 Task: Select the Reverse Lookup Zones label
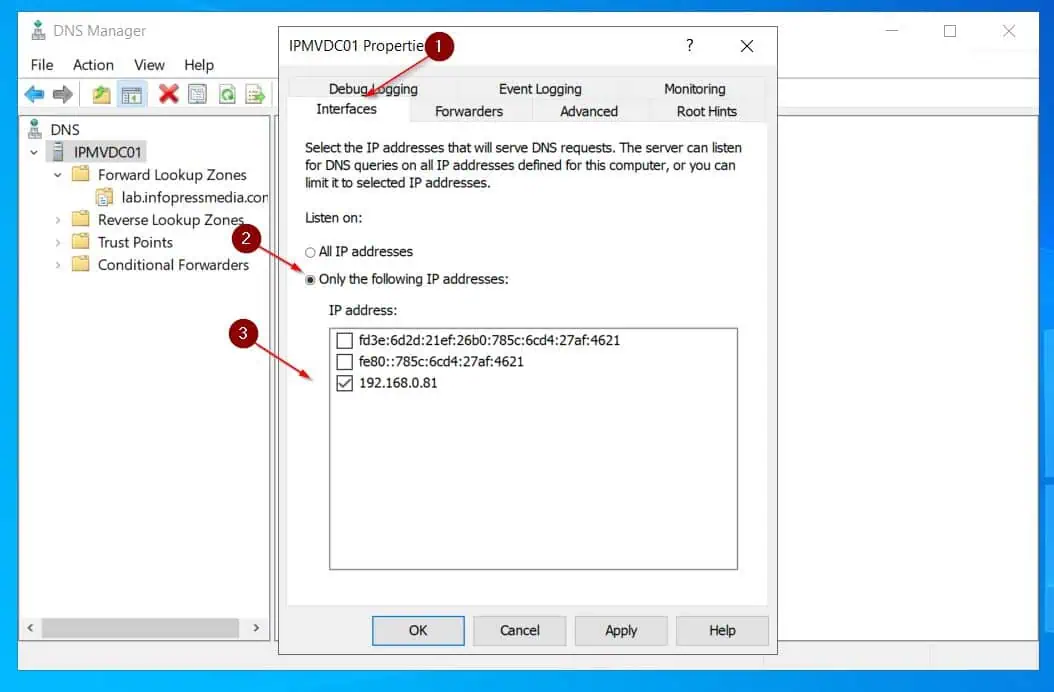click(171, 220)
